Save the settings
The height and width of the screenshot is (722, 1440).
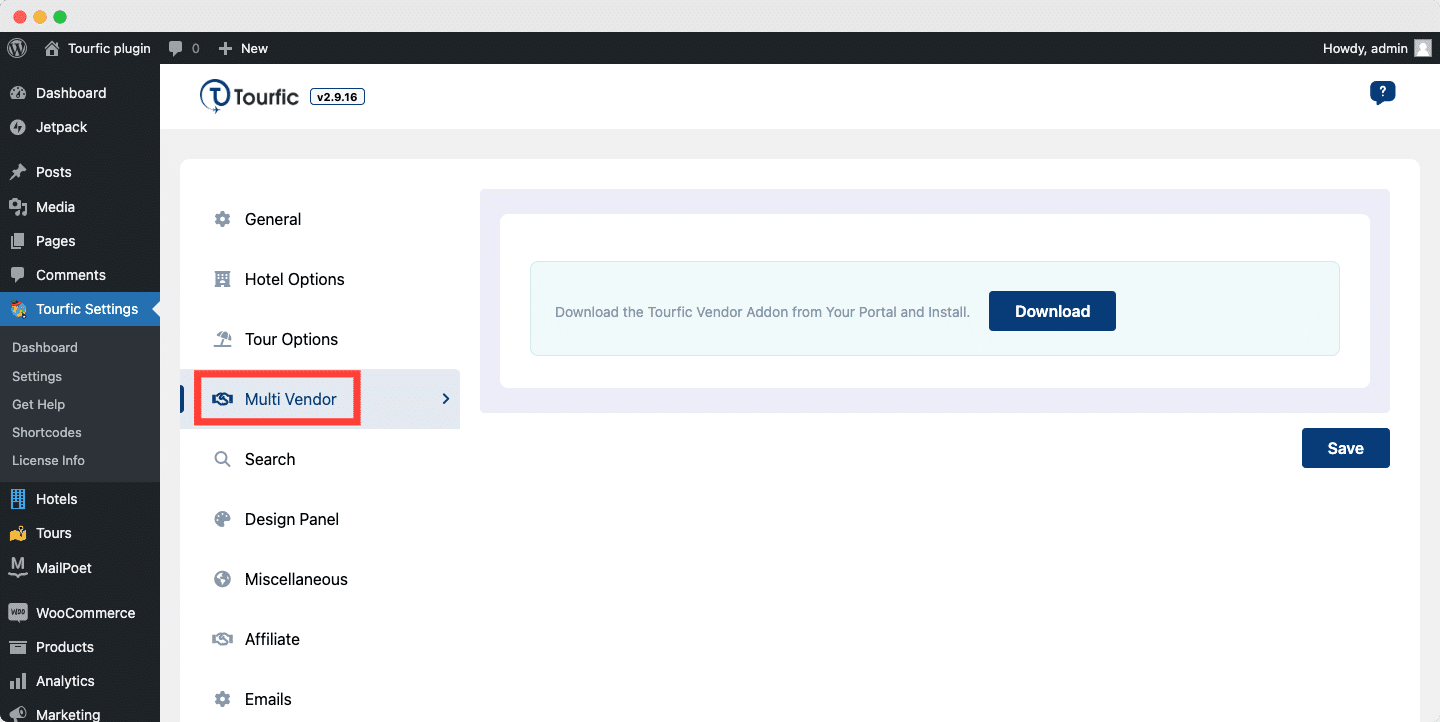tap(1345, 448)
